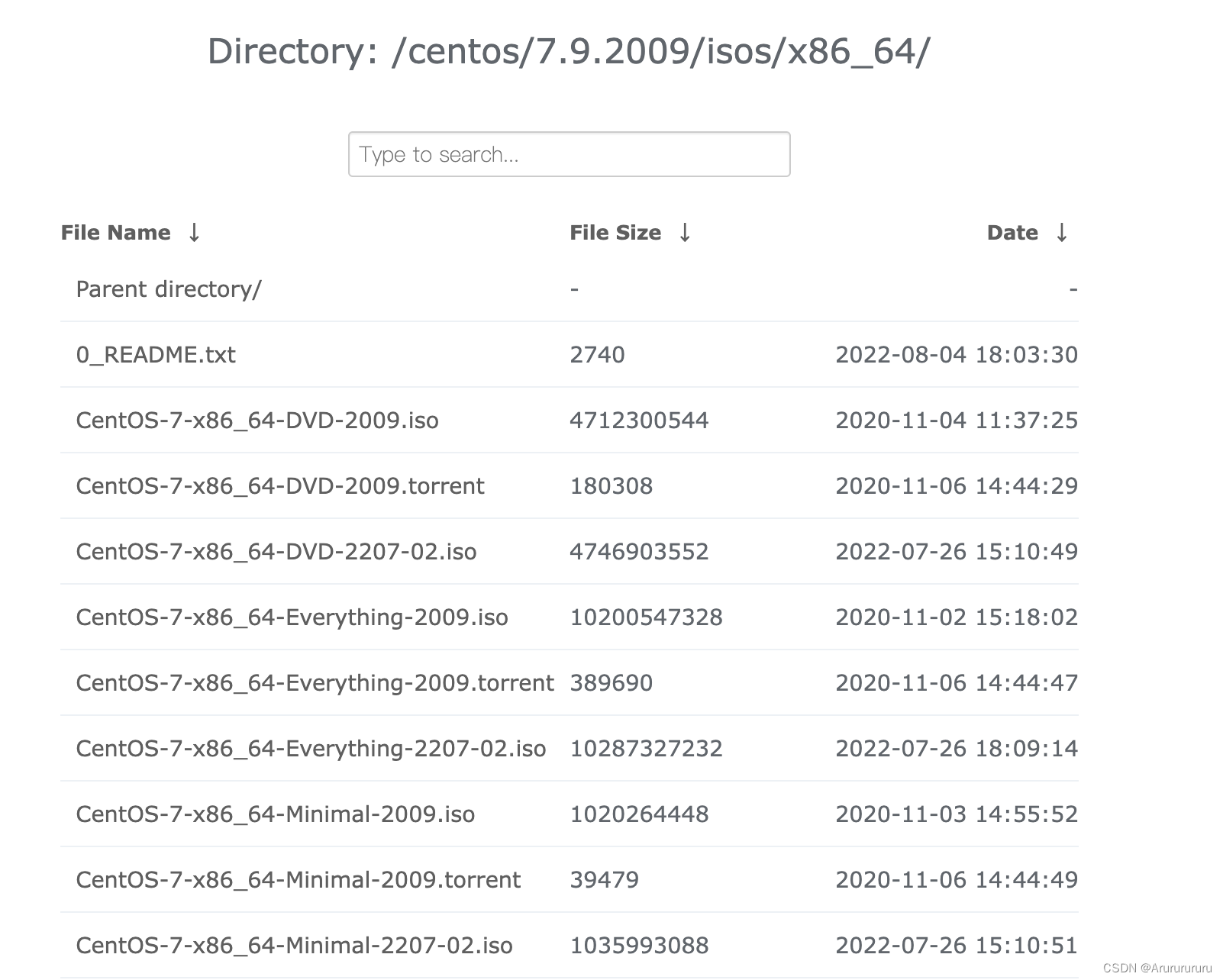
Task: Click the File Name column header
Action: pyautogui.click(x=115, y=233)
